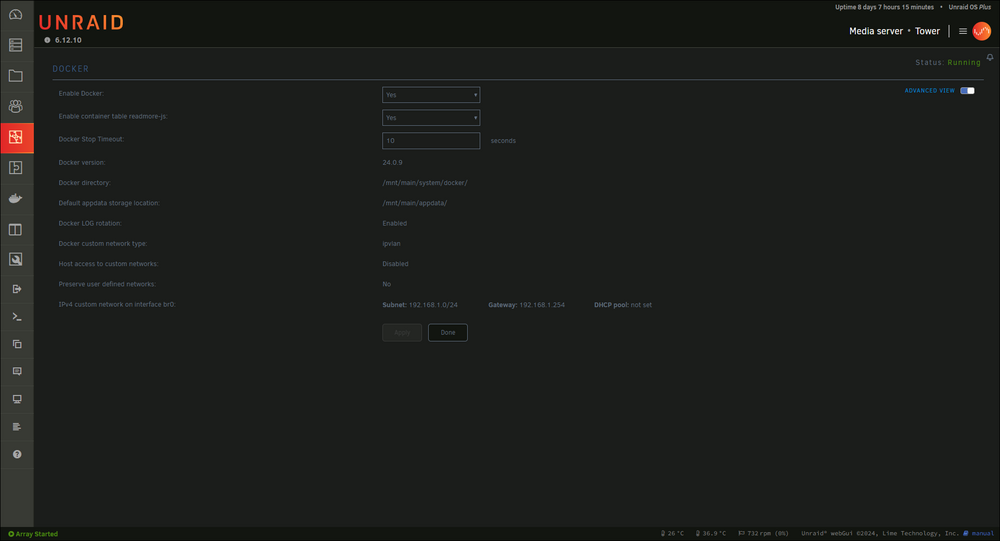Click the Preserve user defined networks label
Screen dimensions: 1000x541
click(x=107, y=285)
